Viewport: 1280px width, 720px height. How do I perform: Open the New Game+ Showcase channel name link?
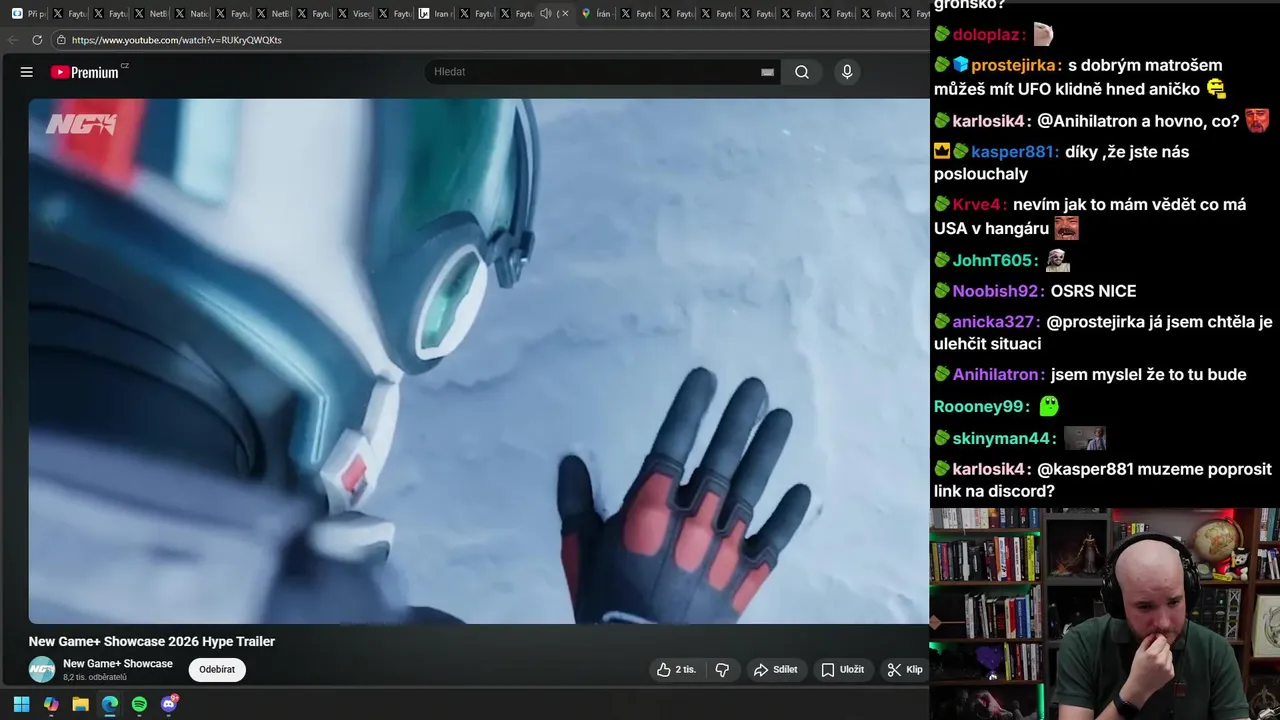pyautogui.click(x=118, y=664)
